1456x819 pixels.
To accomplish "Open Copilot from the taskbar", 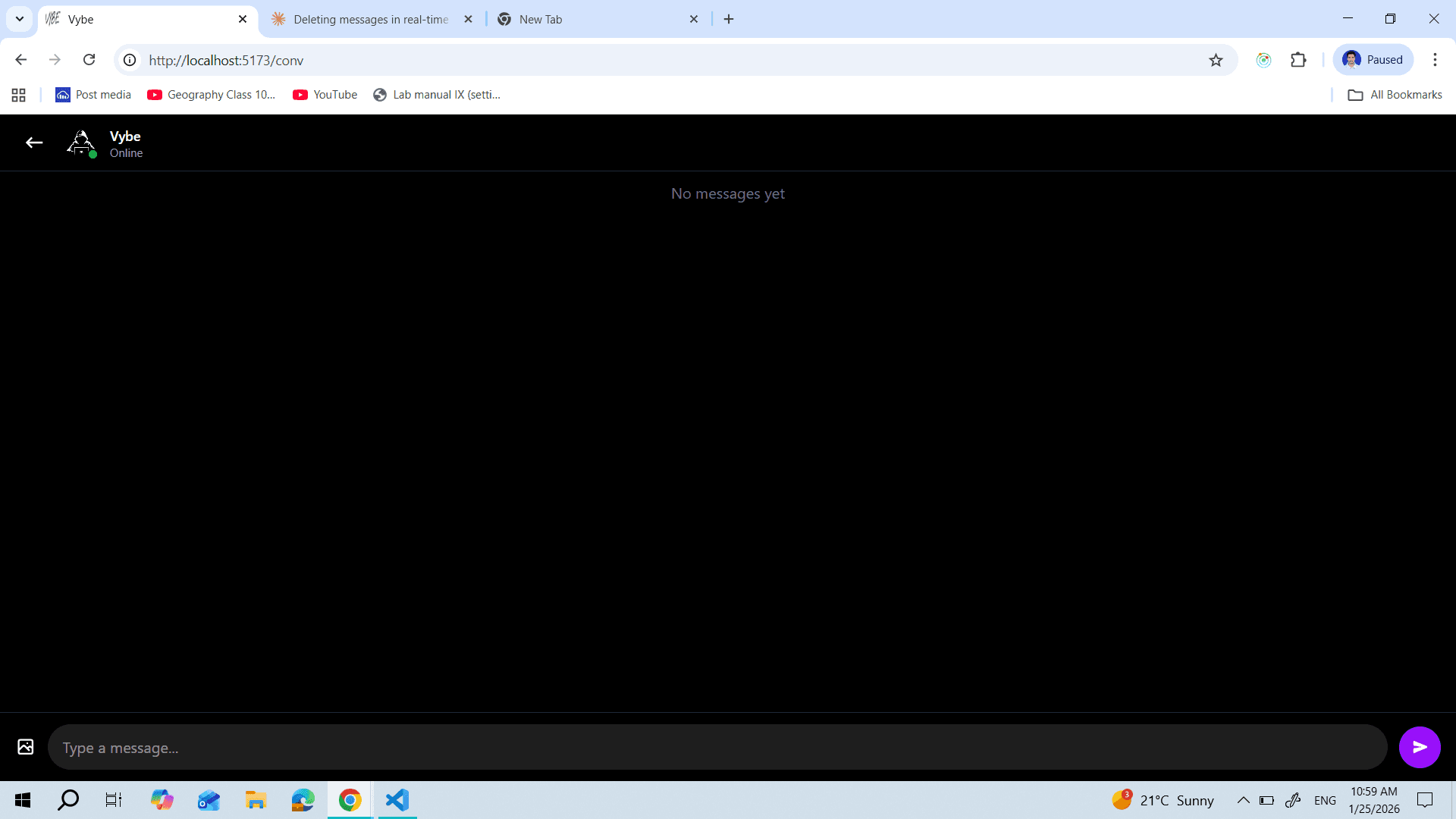I will (x=162, y=800).
